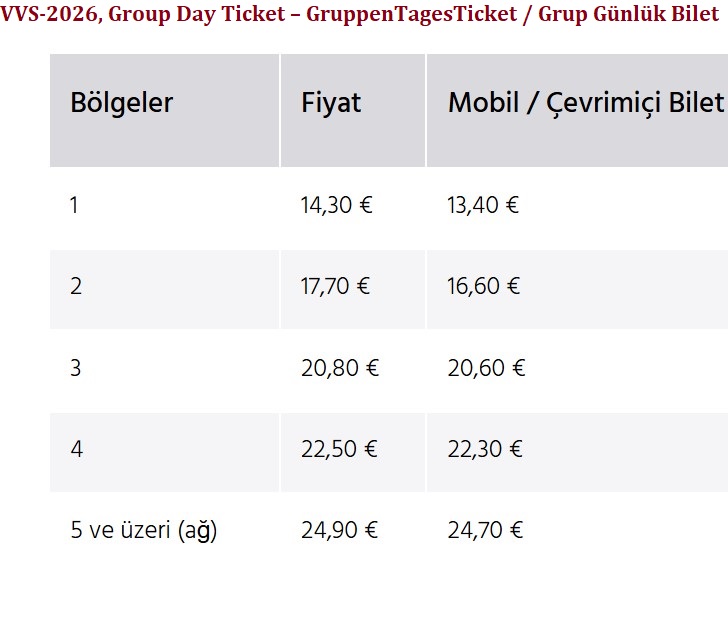Click zone 3 in the Bölgeler column
The width and height of the screenshot is (728, 626).
tap(76, 368)
